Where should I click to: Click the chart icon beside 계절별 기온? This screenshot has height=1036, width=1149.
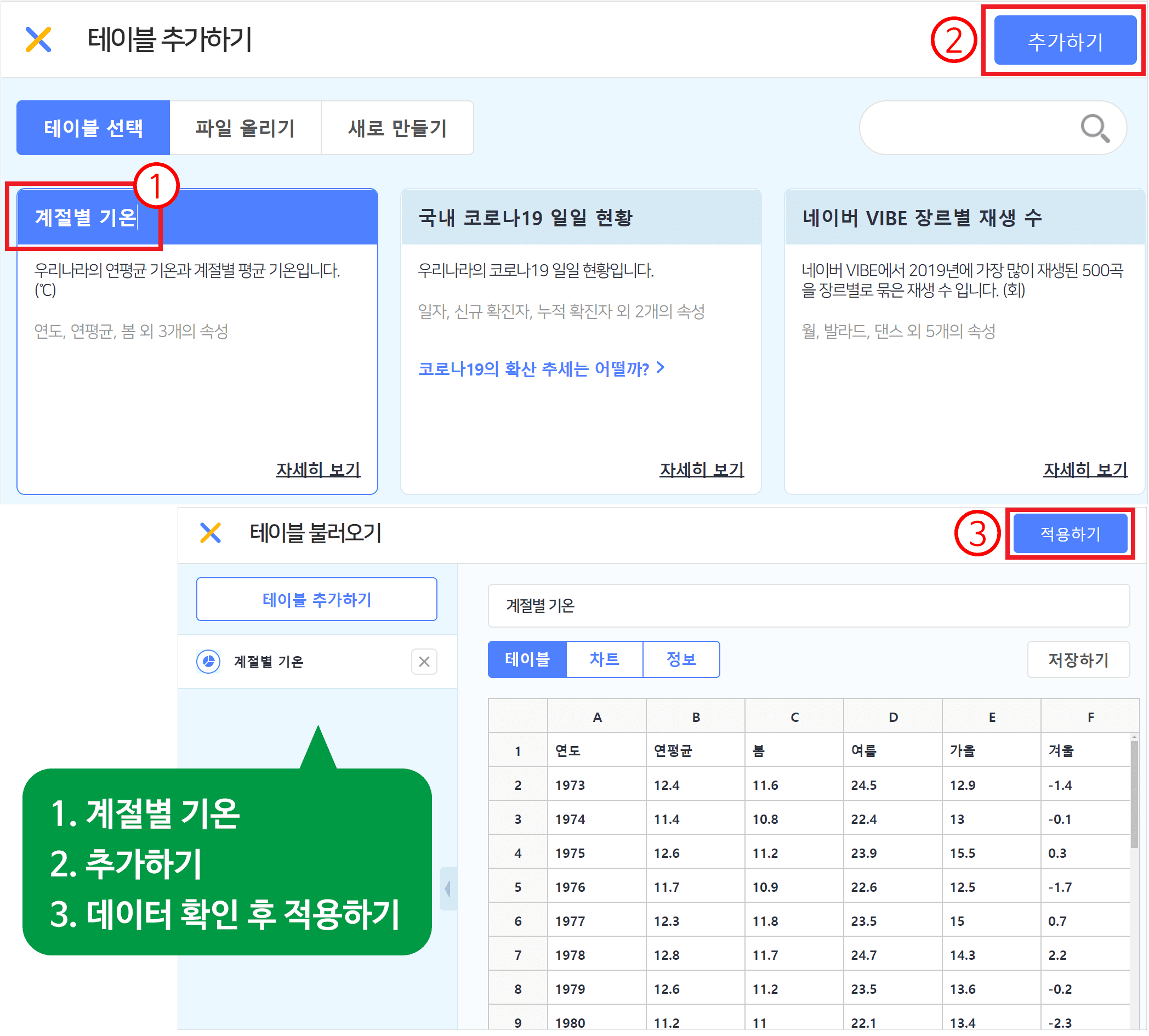click(208, 662)
